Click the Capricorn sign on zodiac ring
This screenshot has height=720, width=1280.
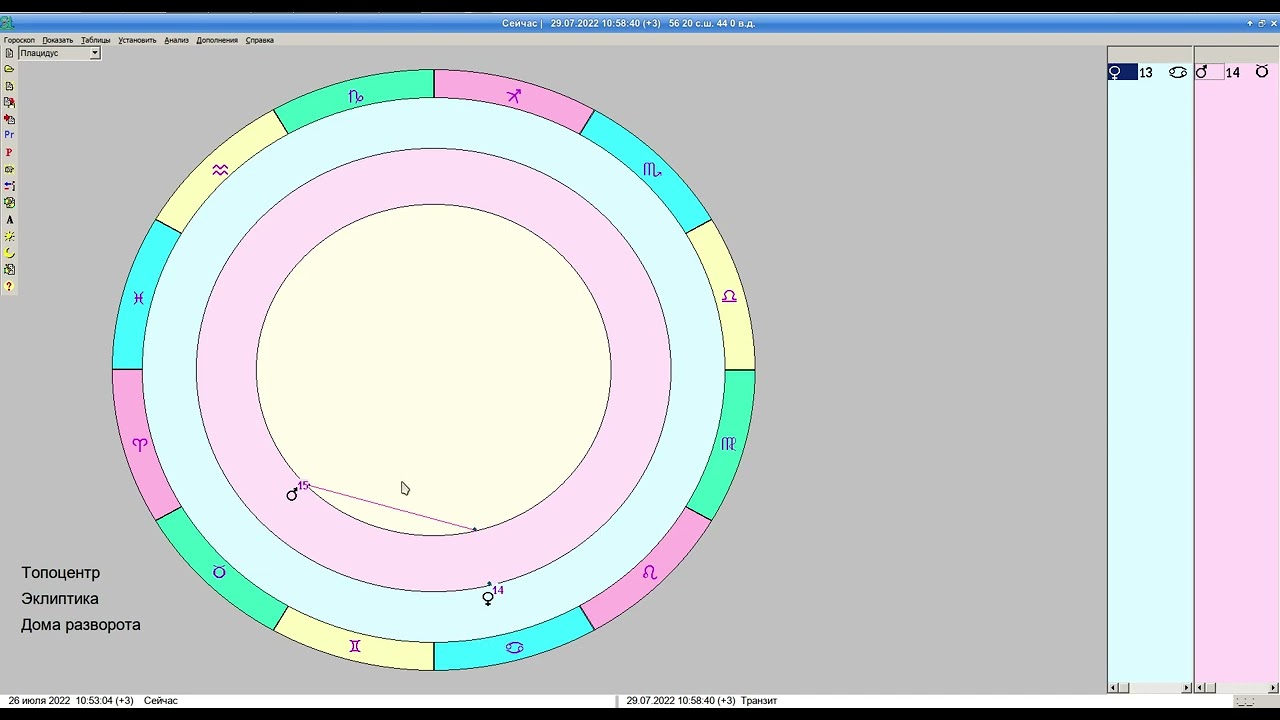click(355, 97)
